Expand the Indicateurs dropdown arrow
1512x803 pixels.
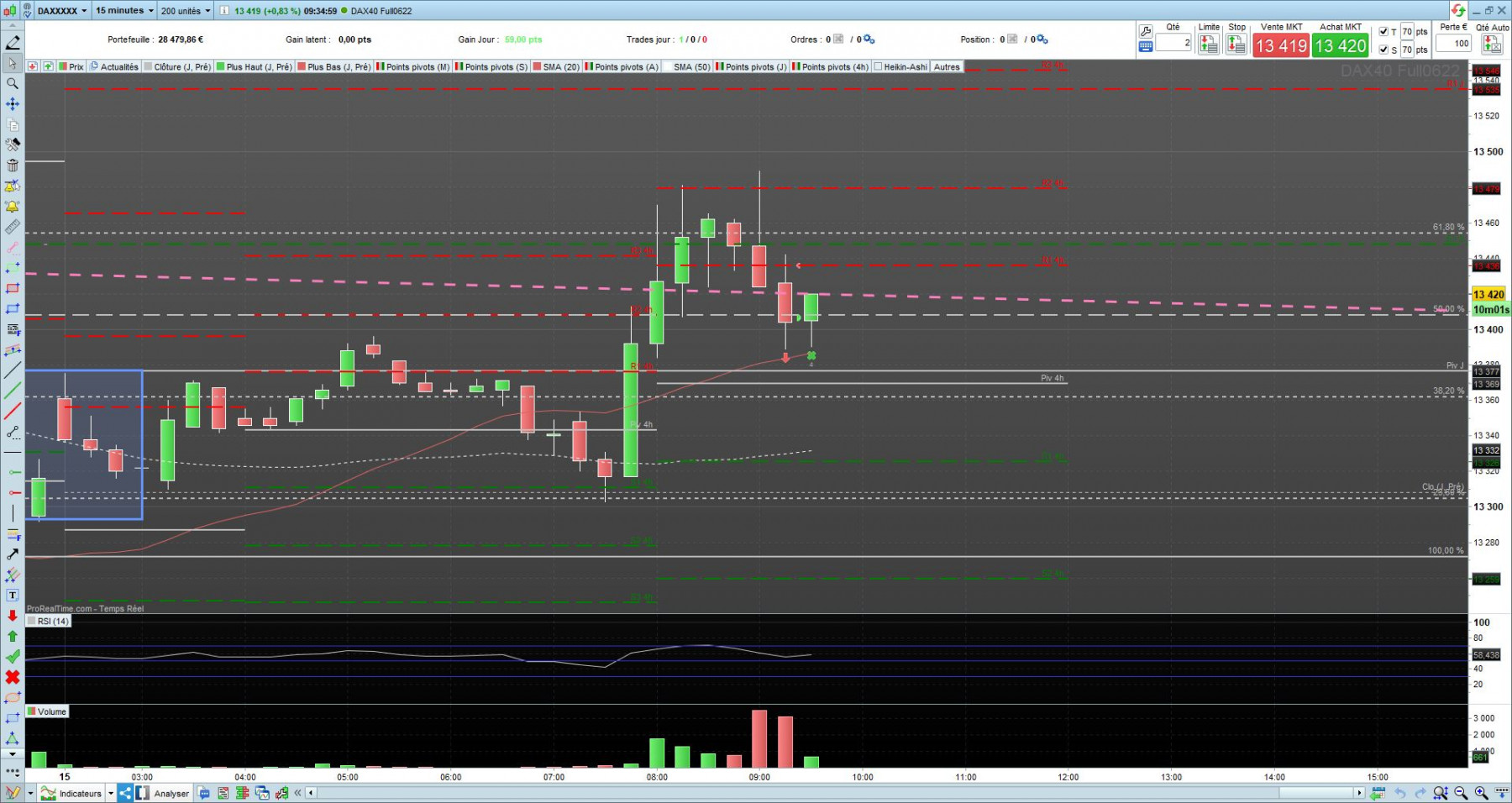tap(110, 793)
